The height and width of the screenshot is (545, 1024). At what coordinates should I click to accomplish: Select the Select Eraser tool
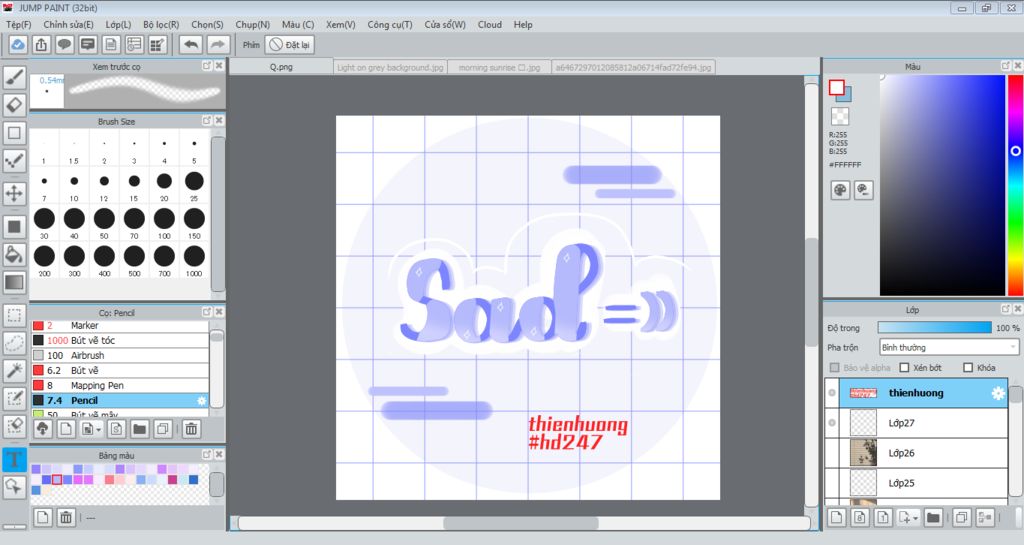[x=14, y=426]
